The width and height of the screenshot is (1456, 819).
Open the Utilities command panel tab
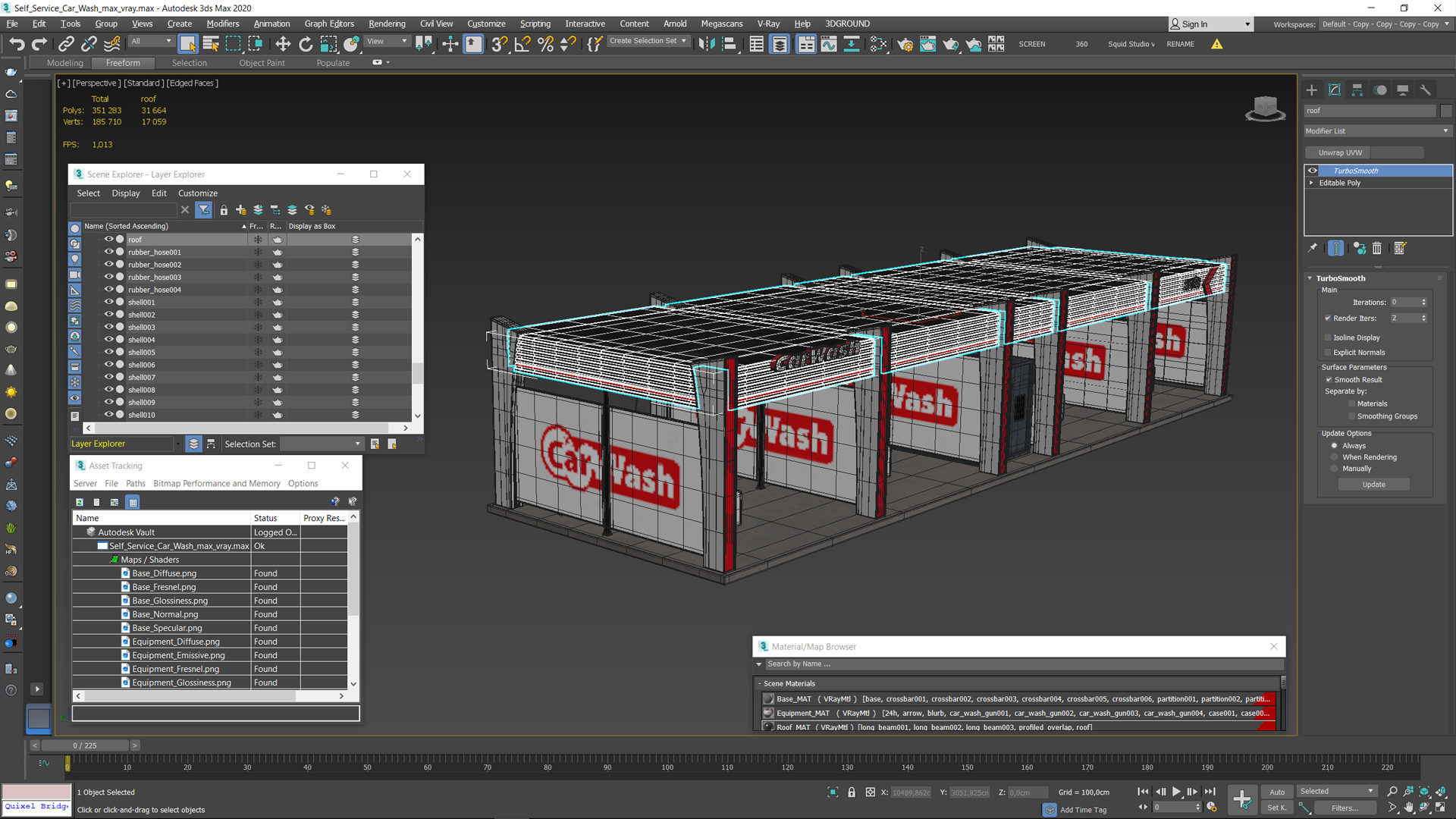tap(1426, 89)
